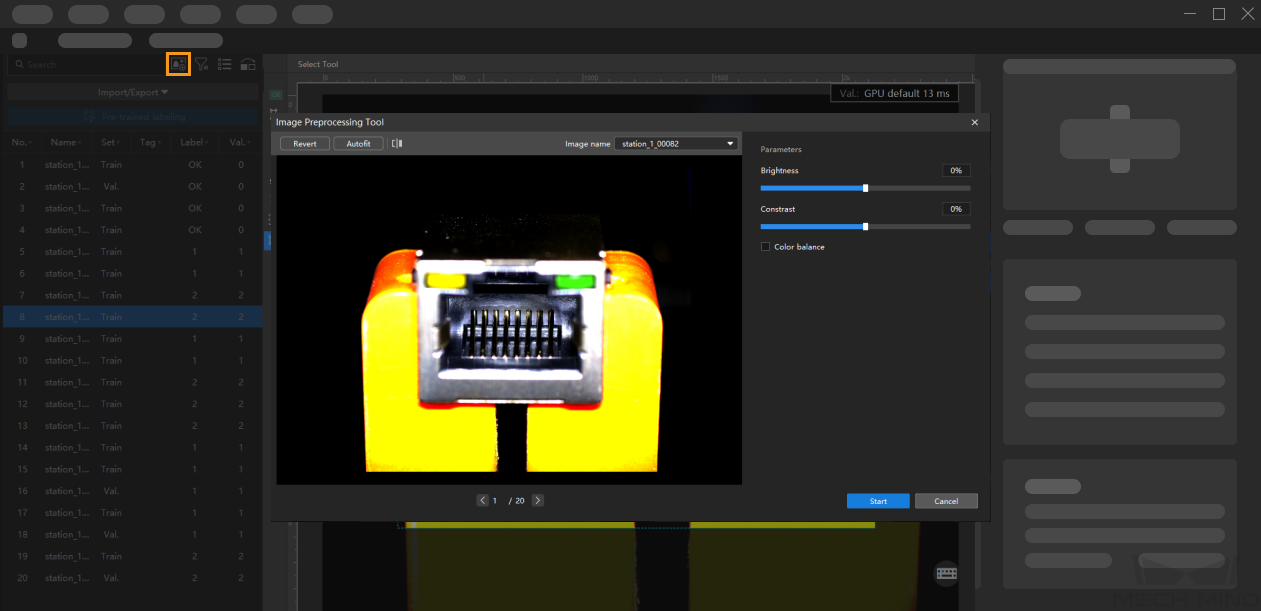The image size is (1261, 611).
Task: Toggle the before/after comparison icon
Action: pyautogui.click(x=397, y=144)
